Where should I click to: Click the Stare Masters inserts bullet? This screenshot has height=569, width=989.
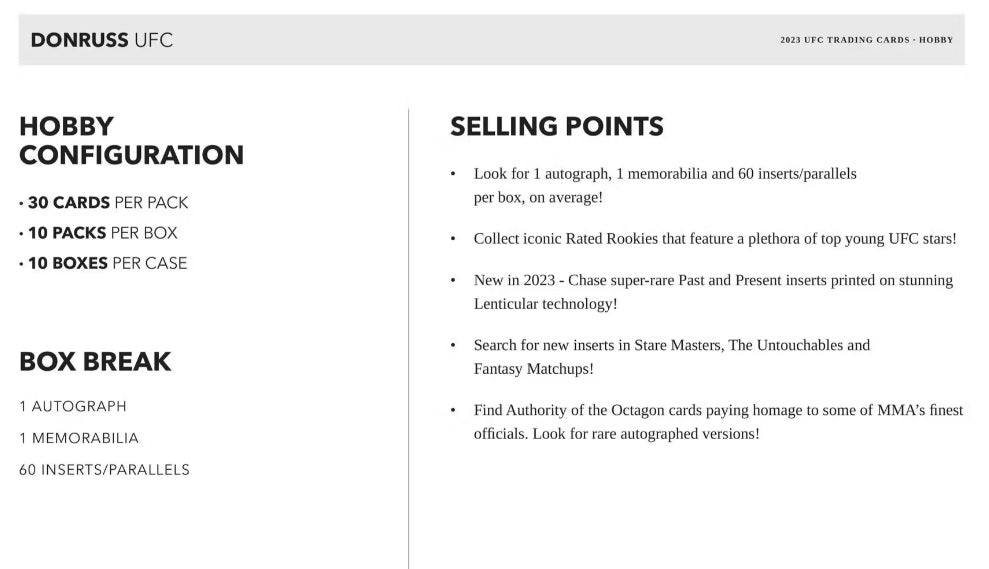(x=671, y=345)
